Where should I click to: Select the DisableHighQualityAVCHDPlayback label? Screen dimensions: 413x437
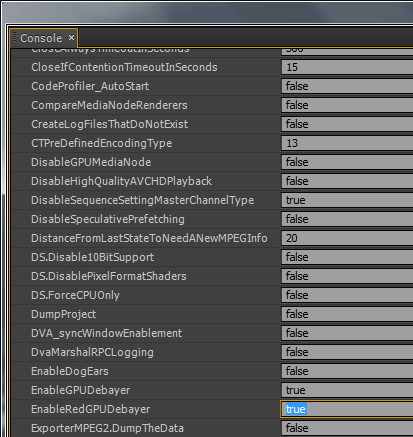click(x=121, y=181)
